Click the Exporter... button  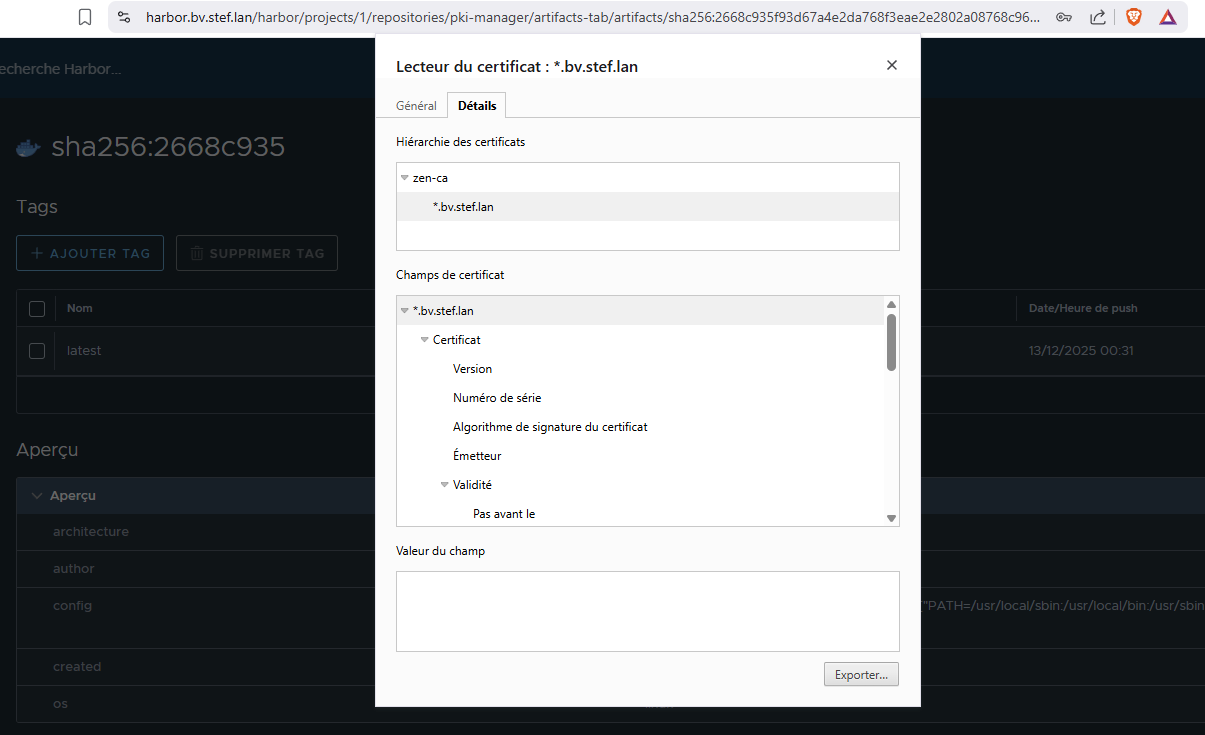point(861,675)
